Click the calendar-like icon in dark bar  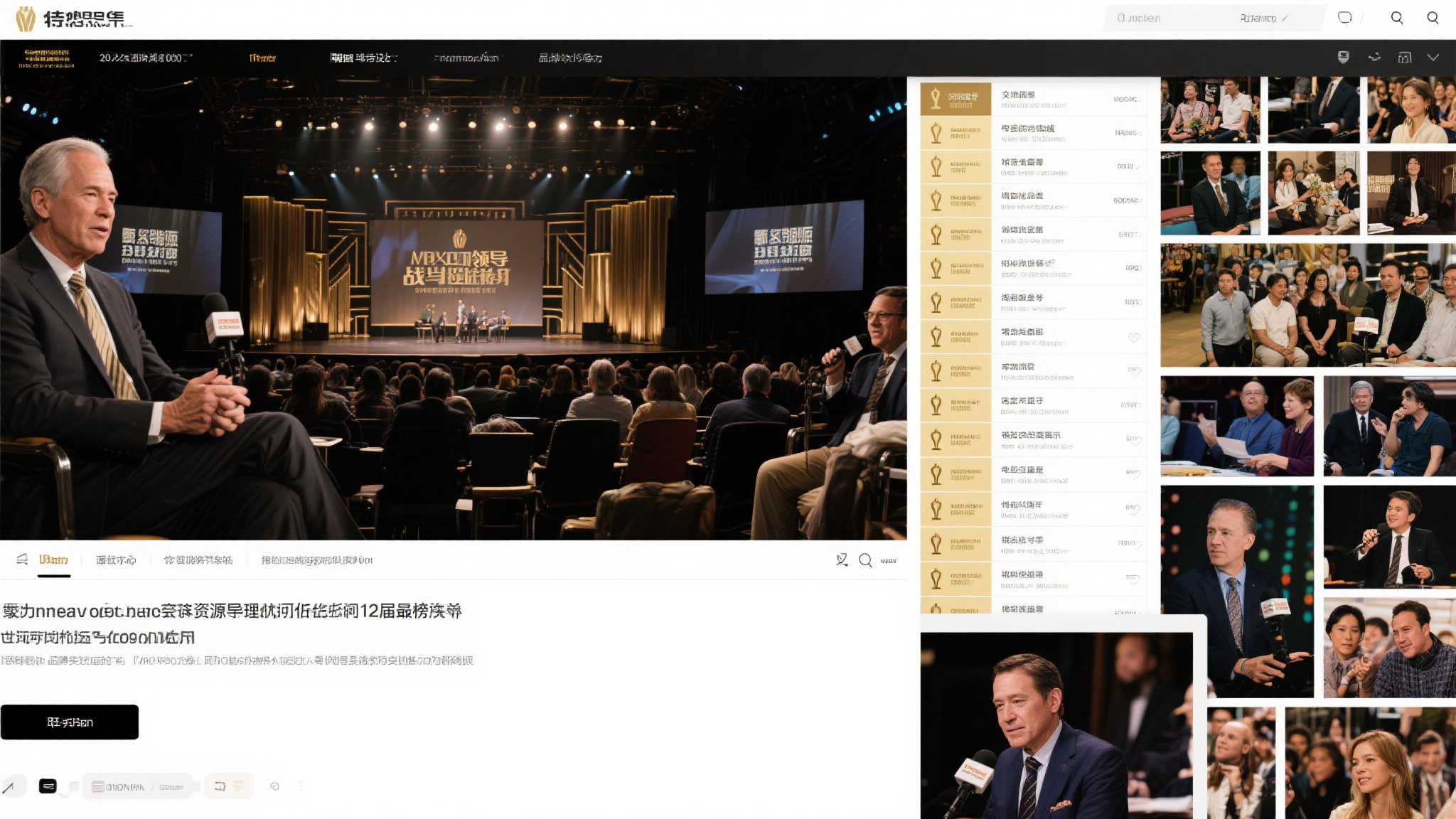pyautogui.click(x=1405, y=58)
